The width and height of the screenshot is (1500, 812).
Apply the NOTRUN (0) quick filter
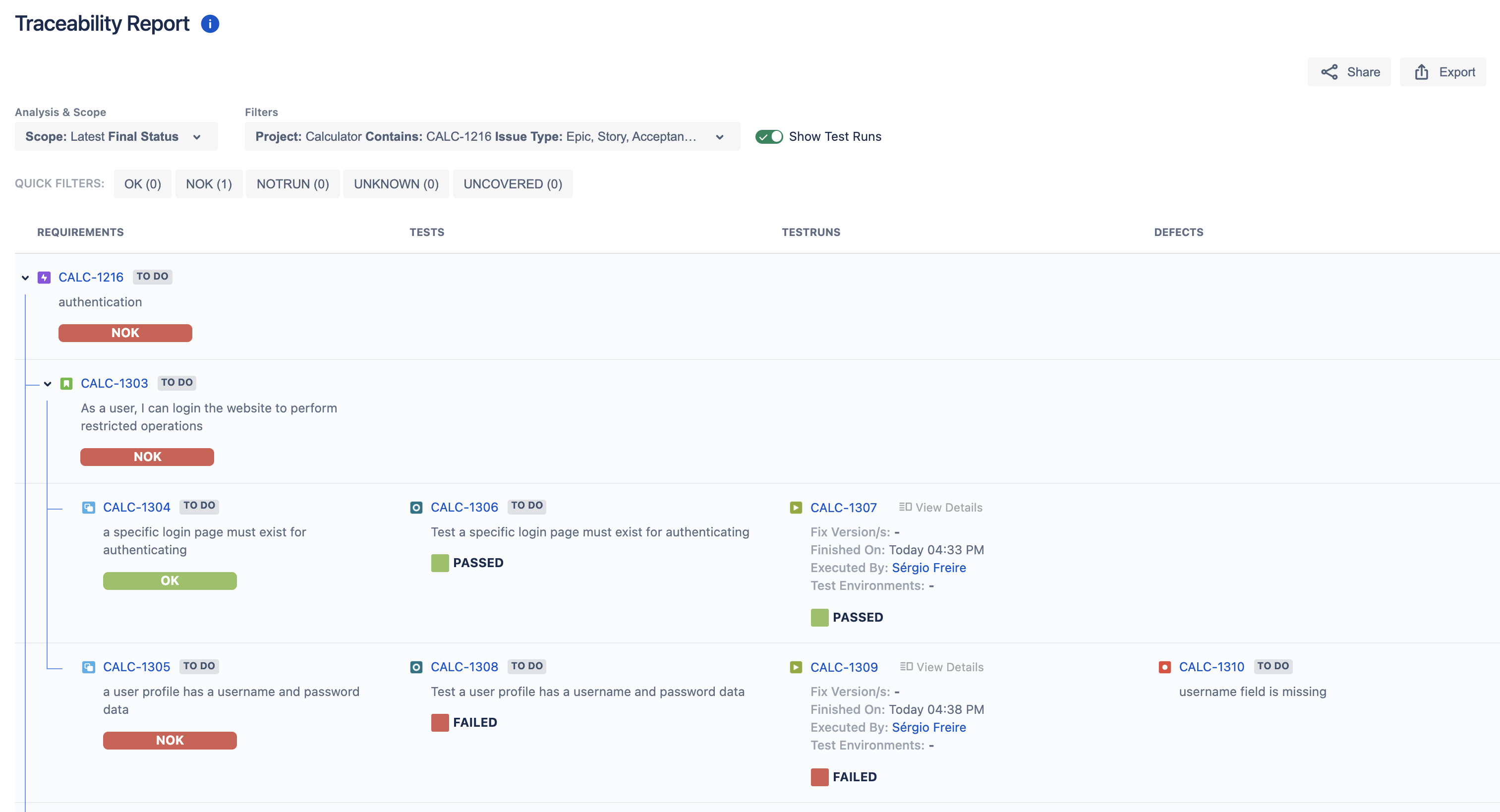[x=292, y=184]
